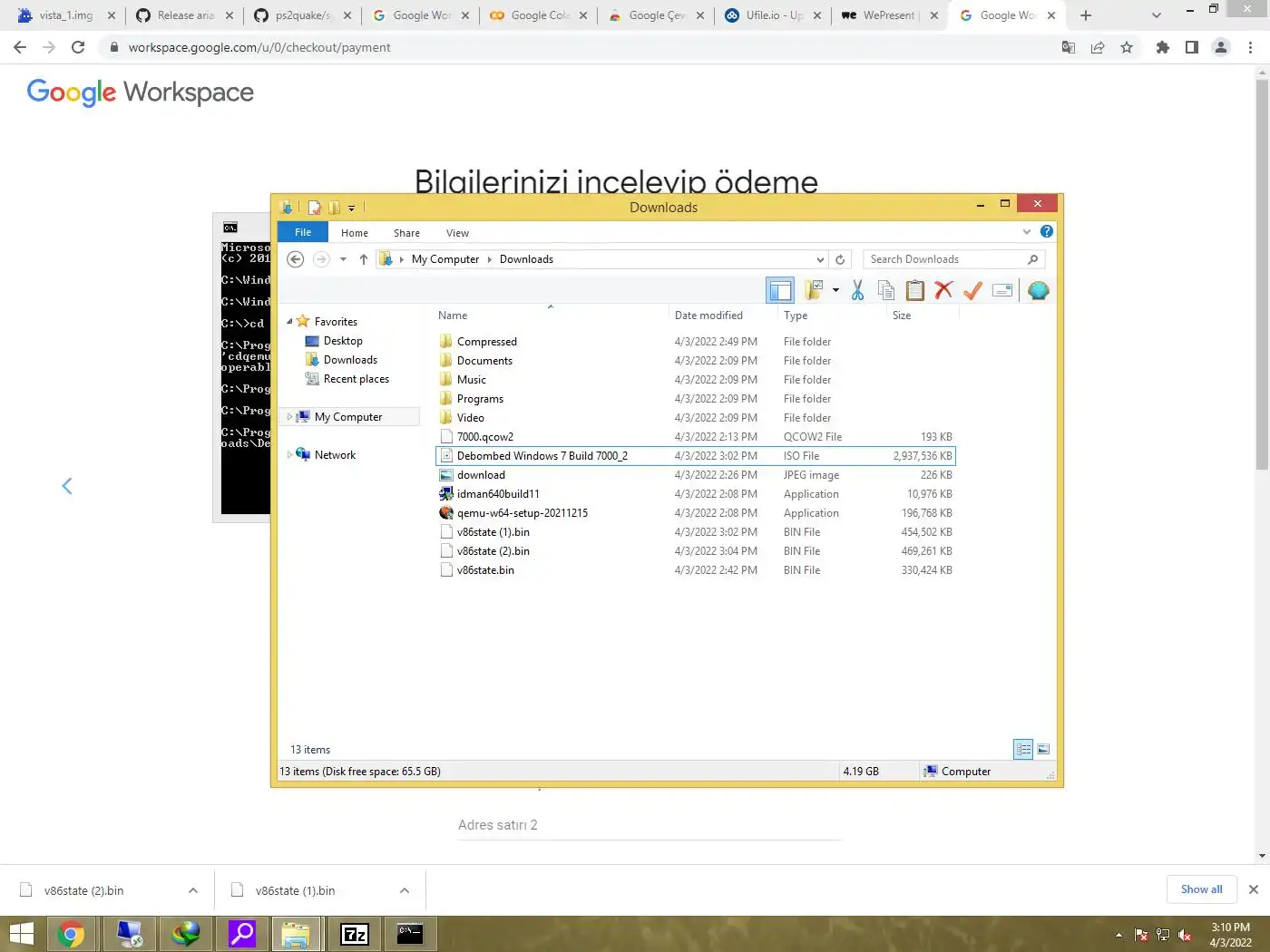Collapse the Favorites tree node

[x=289, y=322]
